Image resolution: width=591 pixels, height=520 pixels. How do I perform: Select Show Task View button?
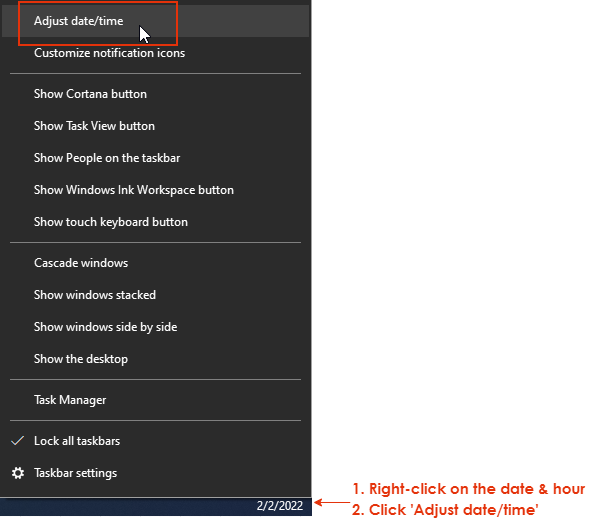point(155,126)
